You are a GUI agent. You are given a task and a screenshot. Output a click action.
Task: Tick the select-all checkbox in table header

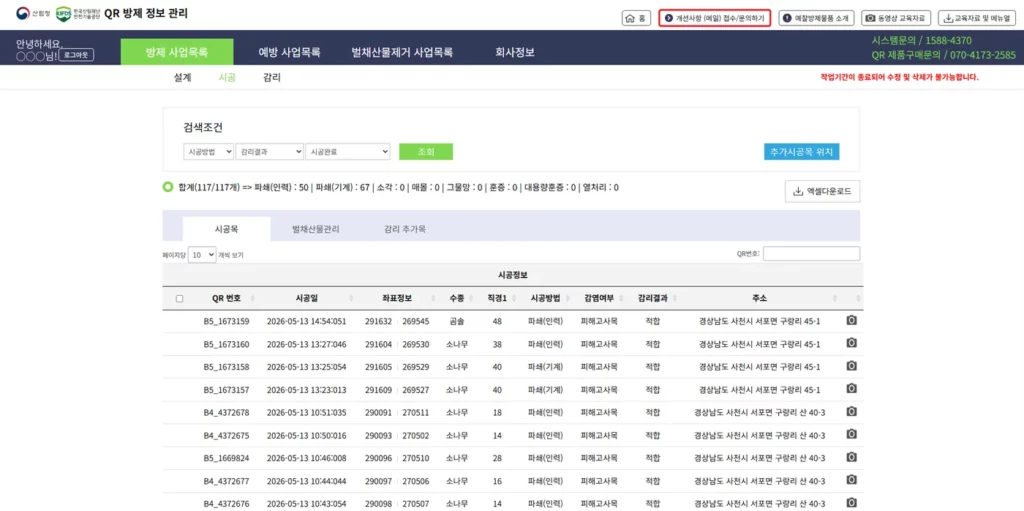coord(180,299)
